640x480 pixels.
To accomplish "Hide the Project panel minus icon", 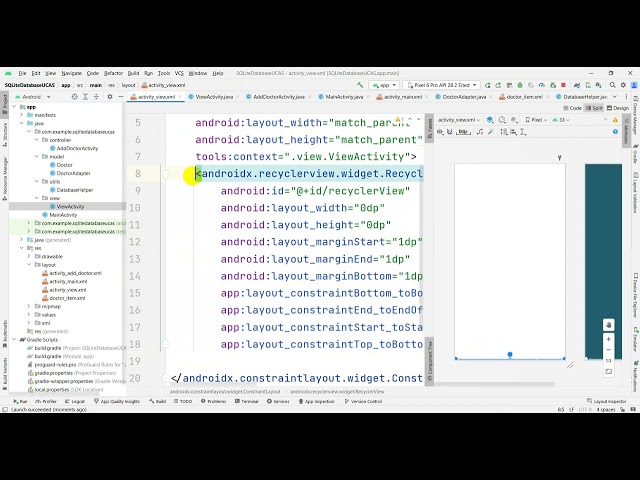I will pyautogui.click(x=121, y=97).
